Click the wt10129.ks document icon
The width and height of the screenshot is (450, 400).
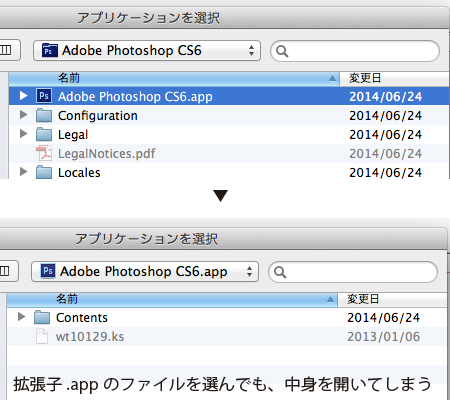[42, 336]
